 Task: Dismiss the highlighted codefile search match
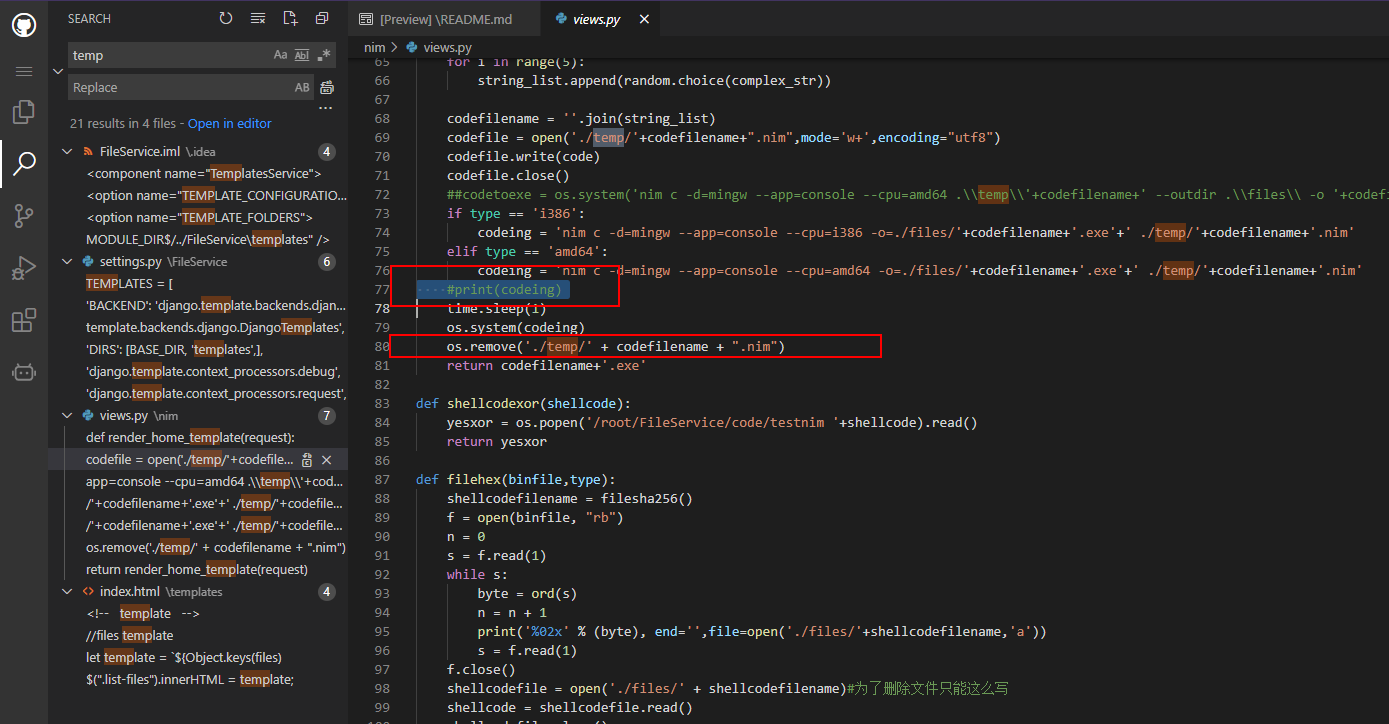(326, 460)
